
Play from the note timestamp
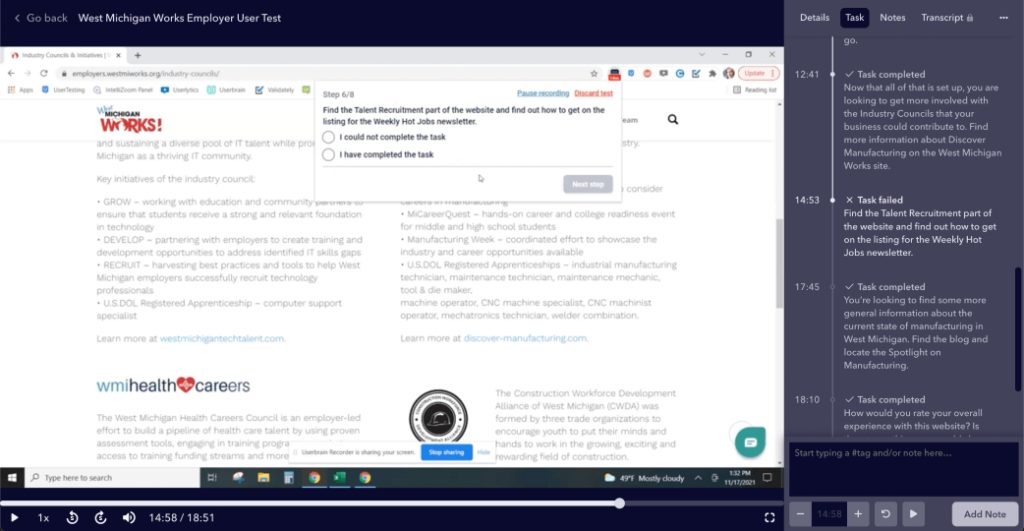pos(913,514)
